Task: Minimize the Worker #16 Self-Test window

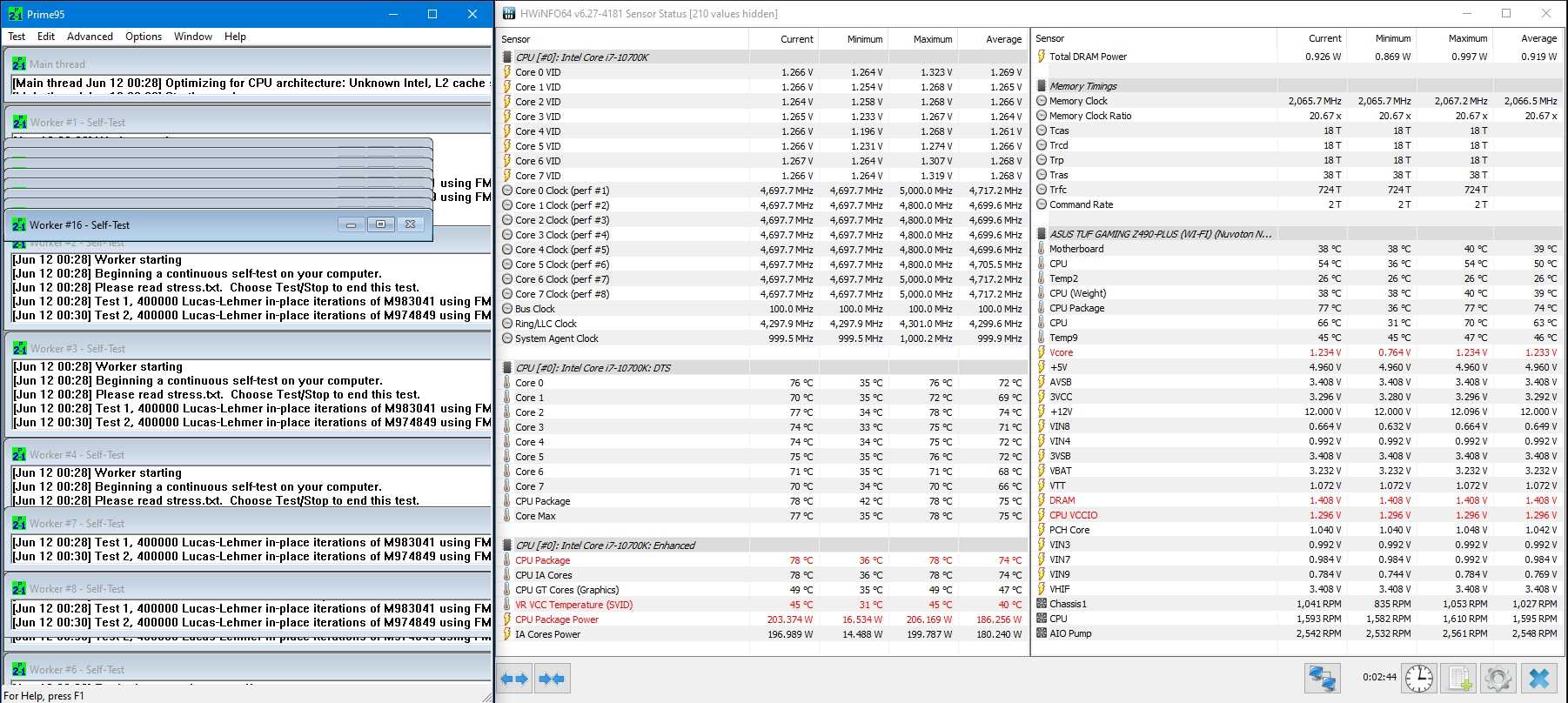Action: 351,224
